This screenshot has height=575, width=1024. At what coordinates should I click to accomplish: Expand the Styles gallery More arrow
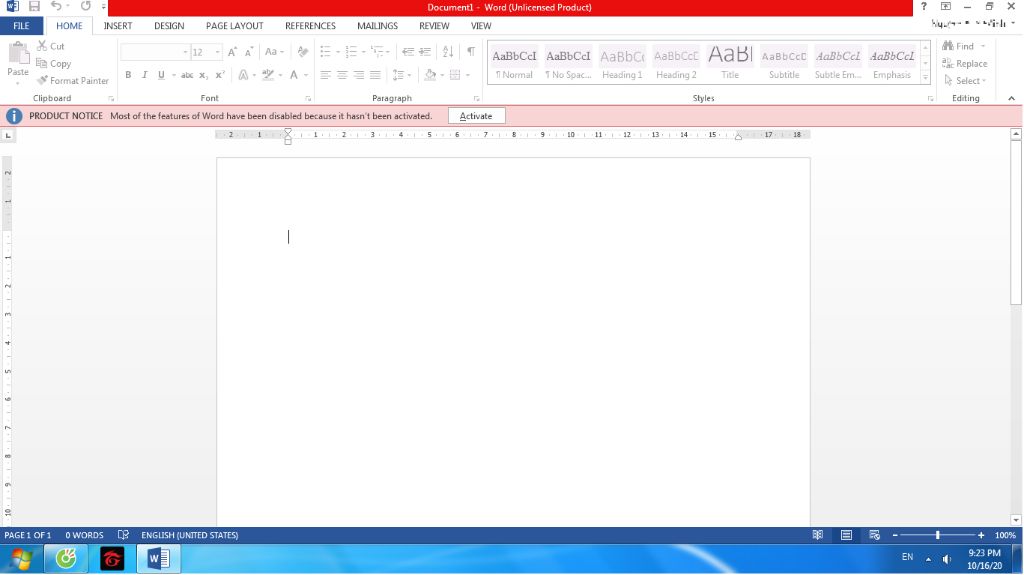click(925, 78)
